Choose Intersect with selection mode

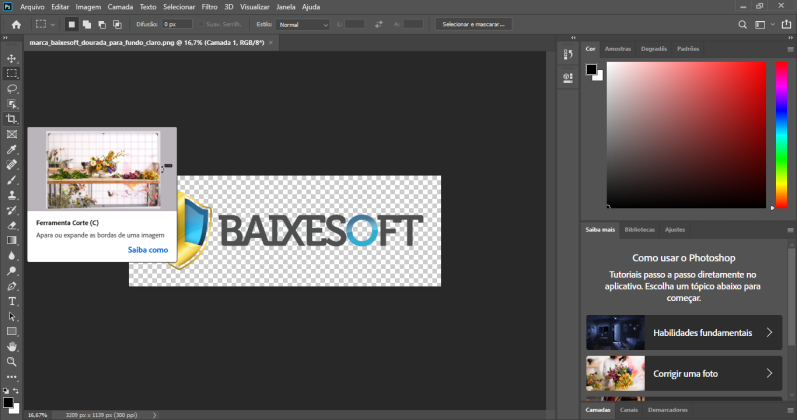(117, 24)
